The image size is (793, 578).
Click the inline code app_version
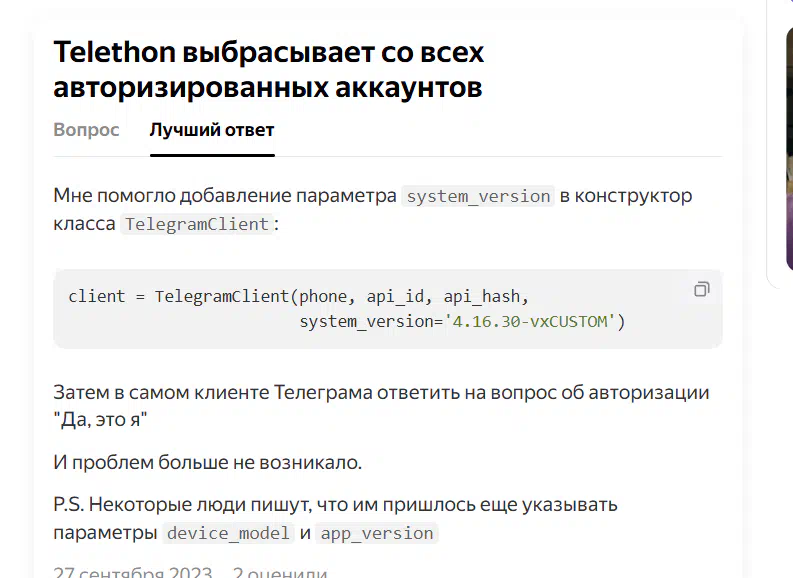click(376, 533)
